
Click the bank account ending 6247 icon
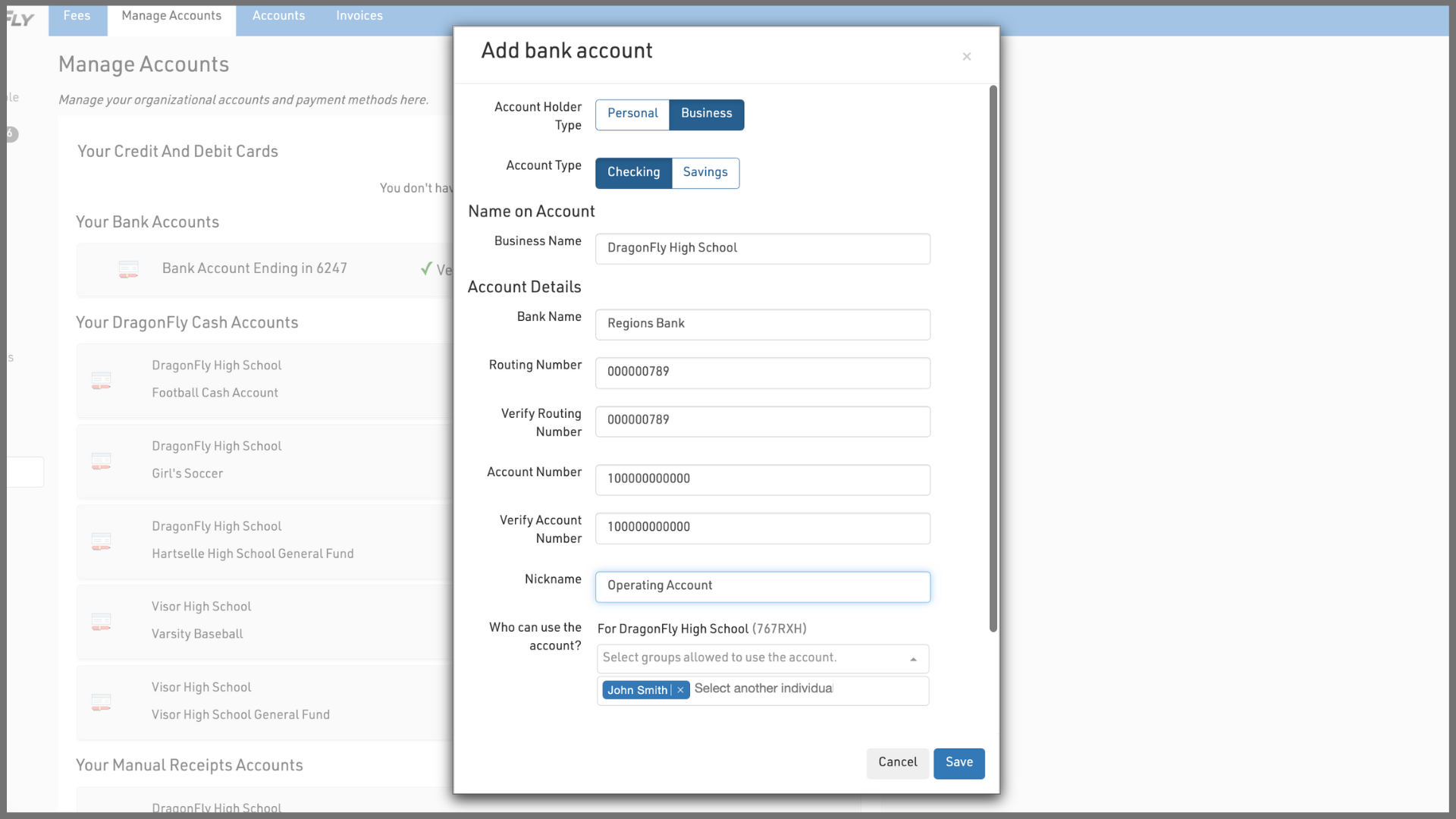point(128,268)
